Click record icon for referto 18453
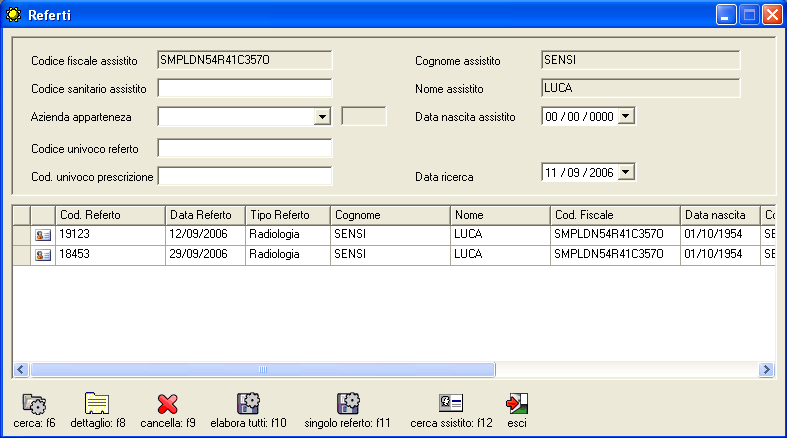This screenshot has height=438, width=787. 43,255
